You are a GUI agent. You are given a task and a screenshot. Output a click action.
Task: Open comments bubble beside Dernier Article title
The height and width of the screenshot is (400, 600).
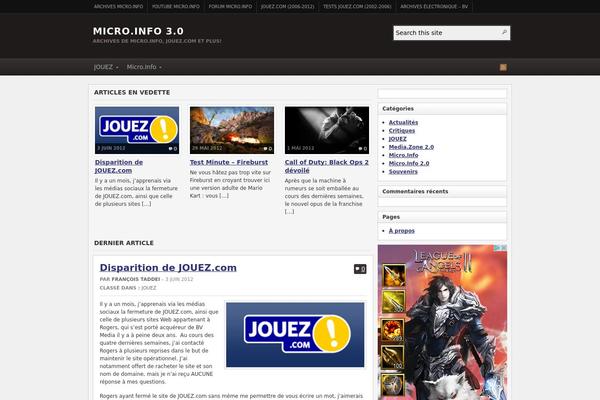pos(360,269)
